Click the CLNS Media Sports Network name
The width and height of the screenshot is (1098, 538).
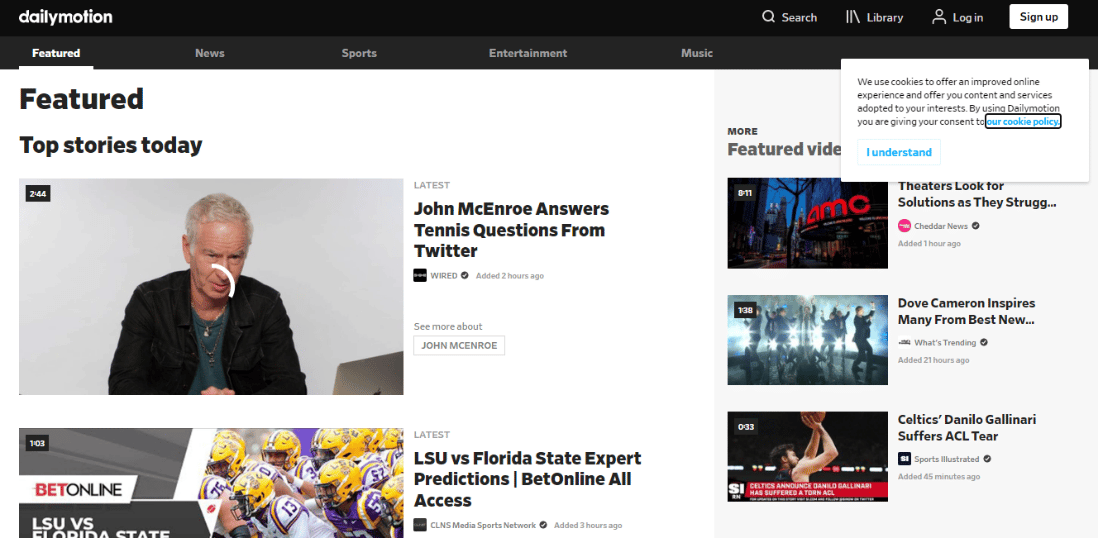[483, 525]
